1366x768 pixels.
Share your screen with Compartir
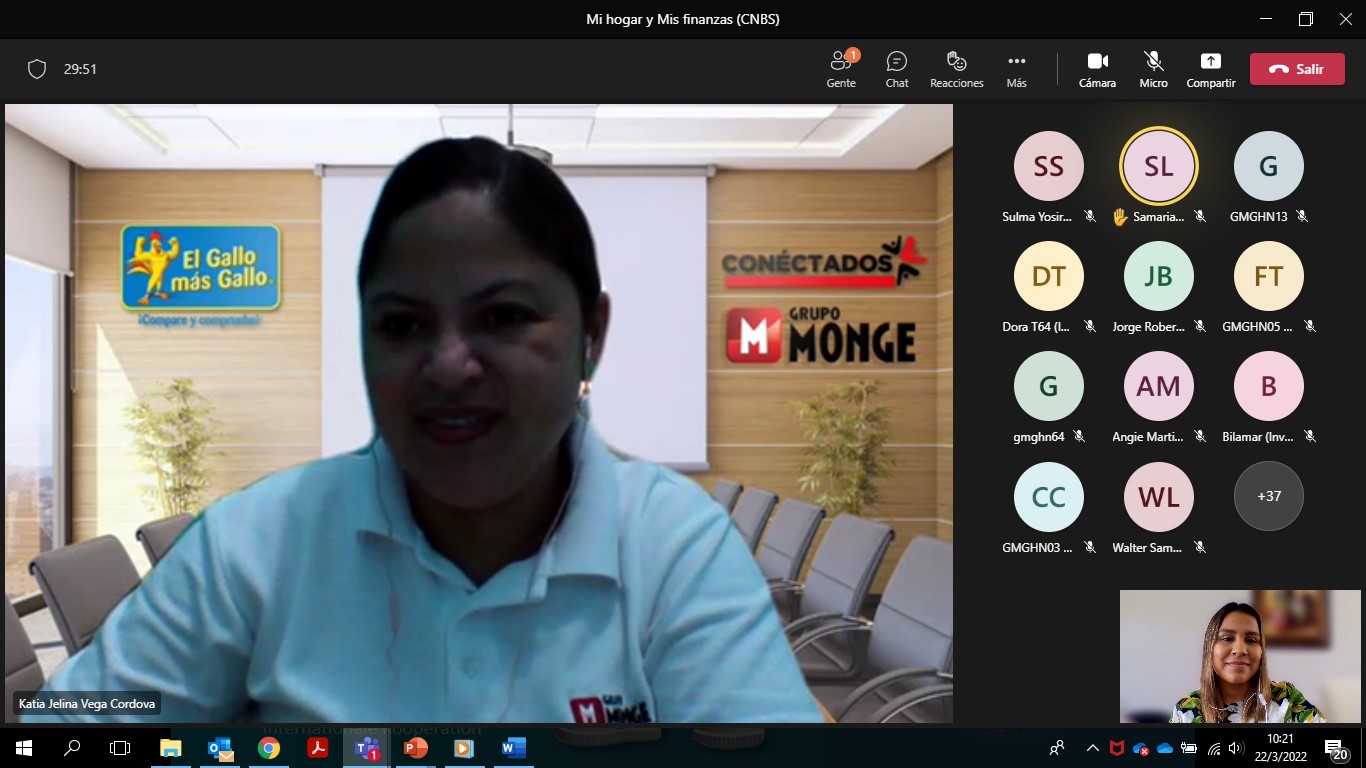tap(1210, 69)
